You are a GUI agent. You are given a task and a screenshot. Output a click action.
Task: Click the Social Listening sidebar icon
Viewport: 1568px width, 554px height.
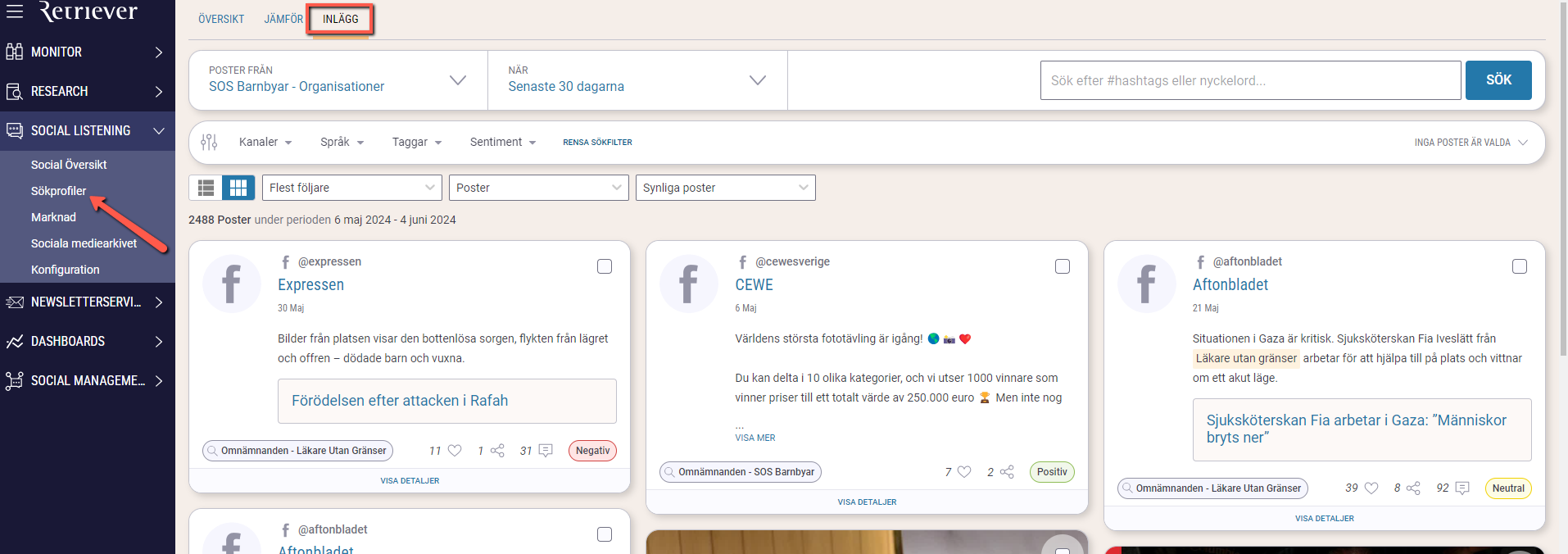(15, 130)
